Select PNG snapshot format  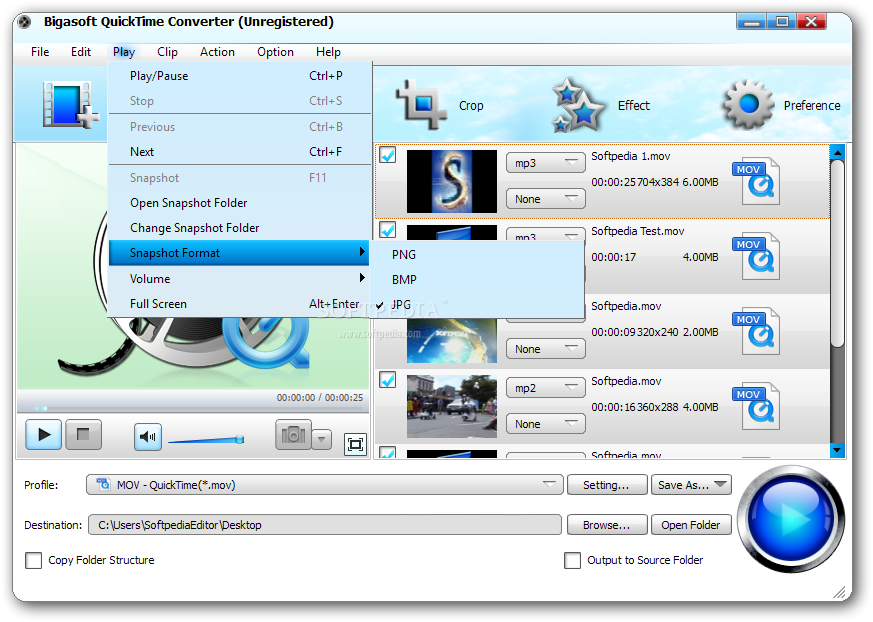coord(477,254)
